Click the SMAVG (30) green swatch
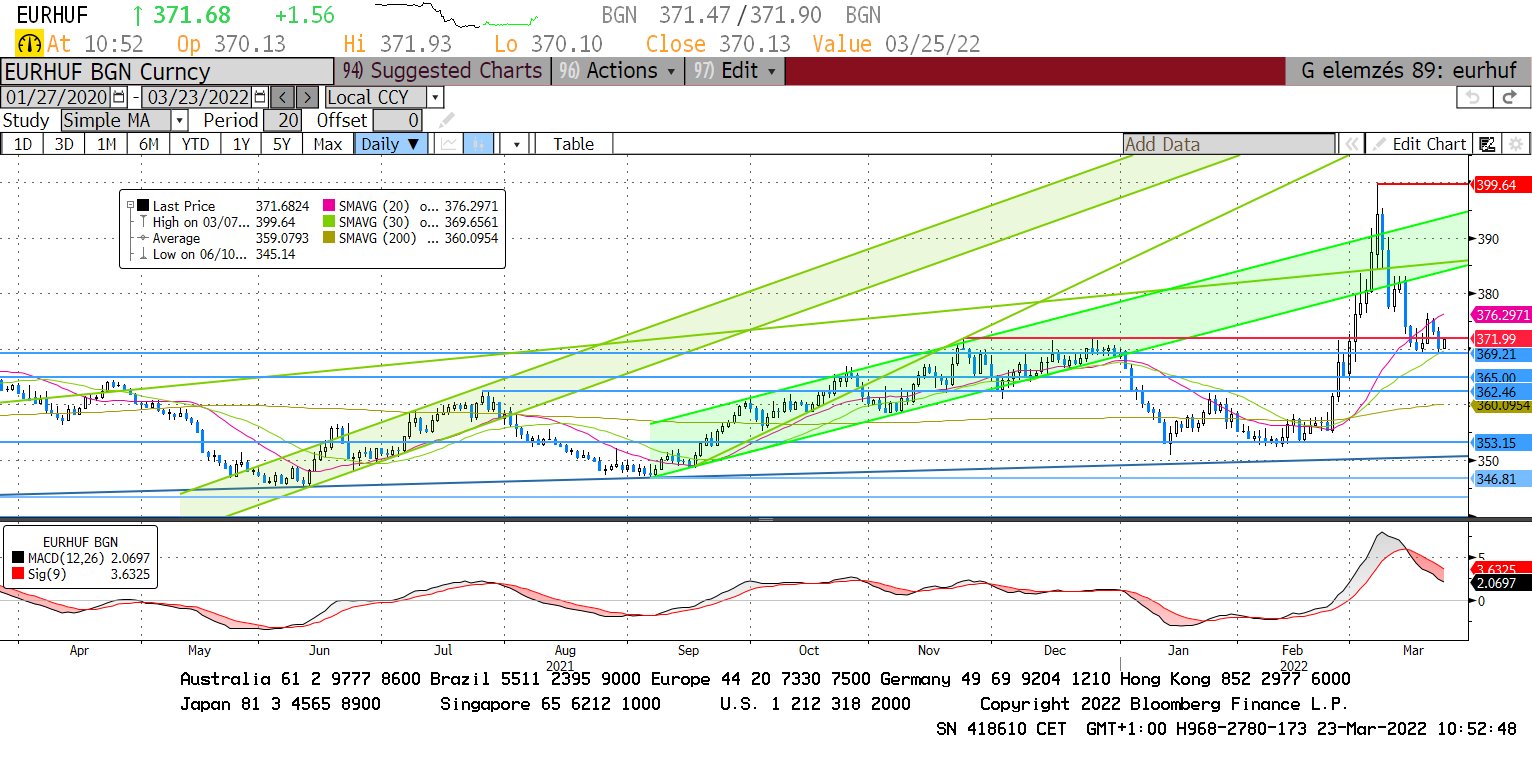1532x758 pixels. [x=331, y=222]
